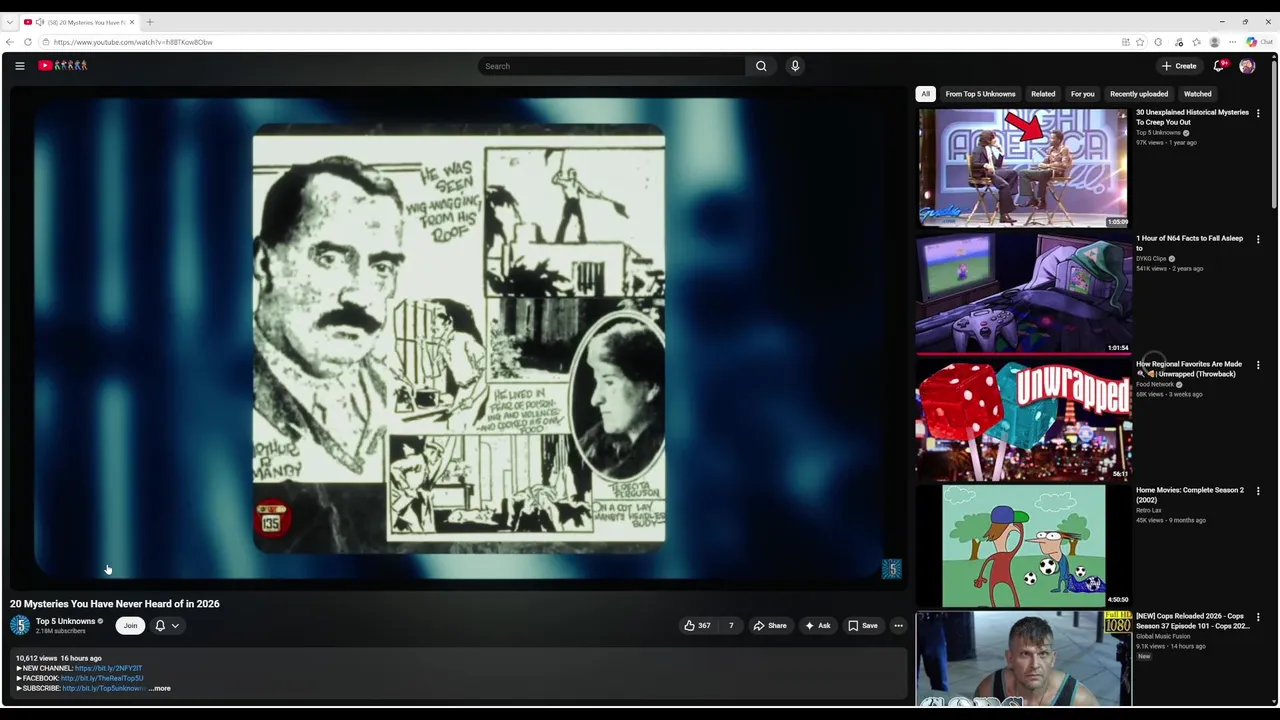Open Top 5 Unknowns channel avatar
1280x720 pixels.
pos(20,626)
